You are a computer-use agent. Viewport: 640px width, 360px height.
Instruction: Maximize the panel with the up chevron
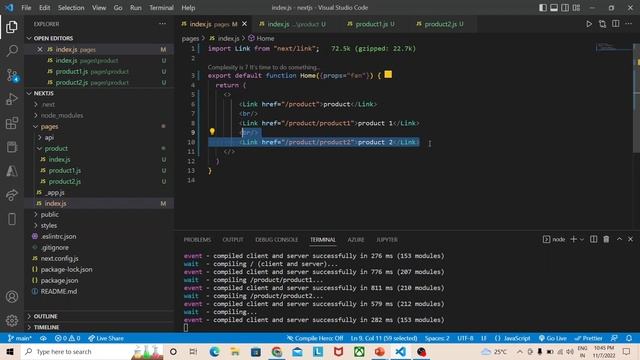pyautogui.click(x=619, y=239)
